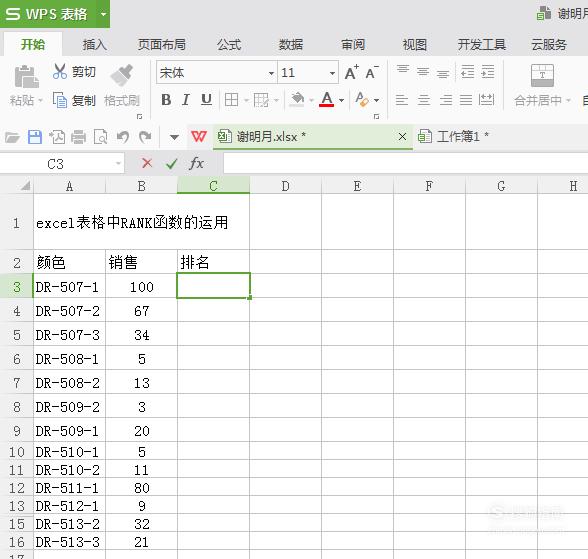Switch to the 公式 tab
Viewport: 588px width, 559px height.
click(x=229, y=45)
